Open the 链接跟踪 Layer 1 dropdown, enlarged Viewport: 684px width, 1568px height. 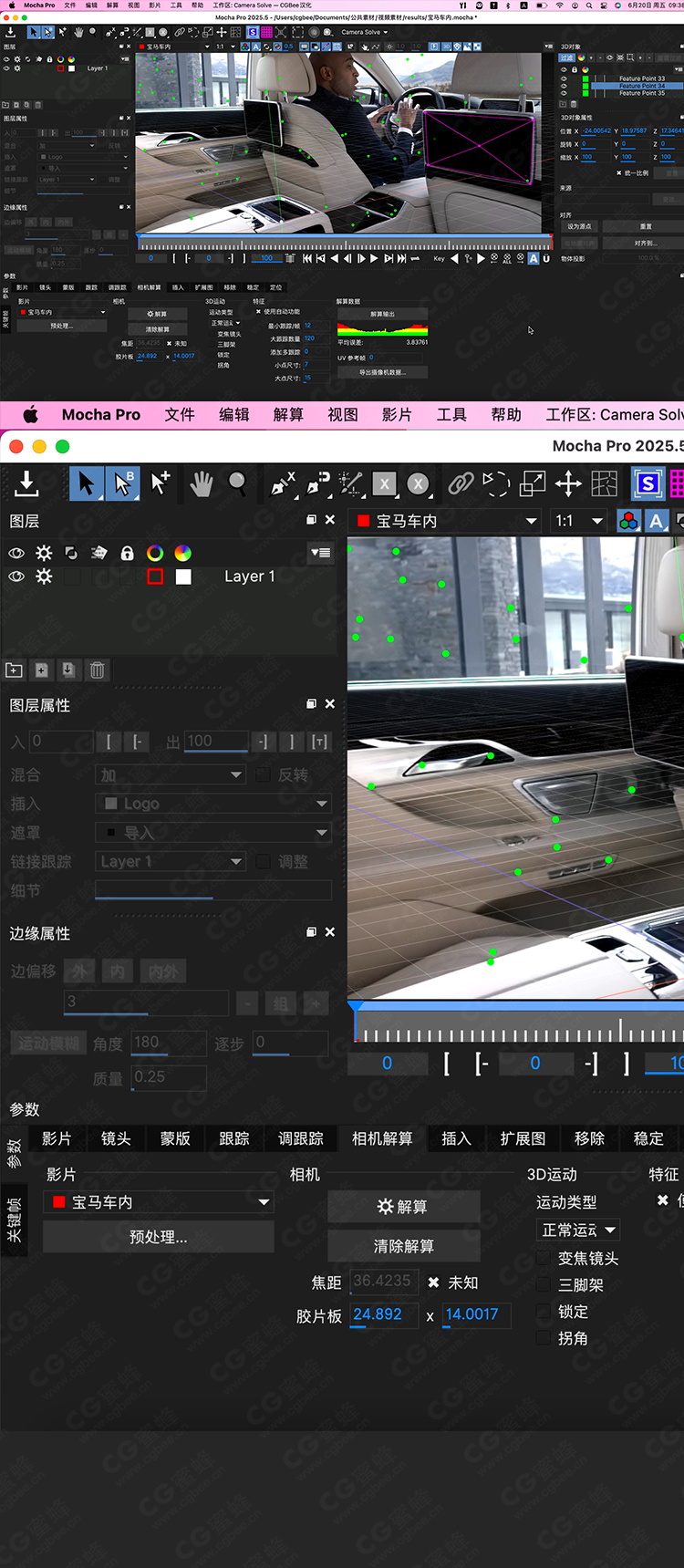(171, 862)
